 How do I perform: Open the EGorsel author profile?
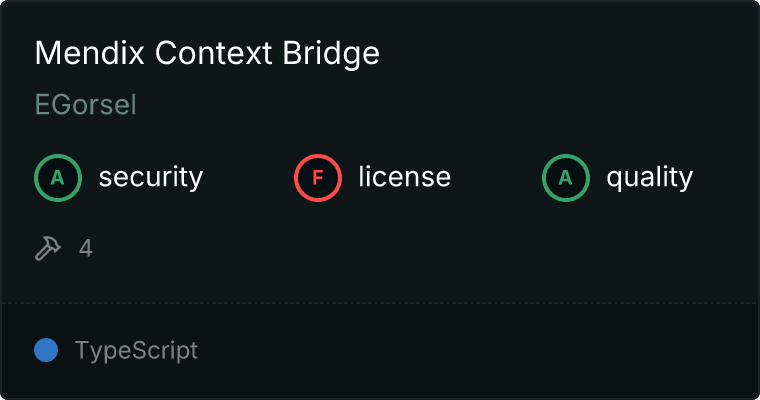(x=85, y=105)
